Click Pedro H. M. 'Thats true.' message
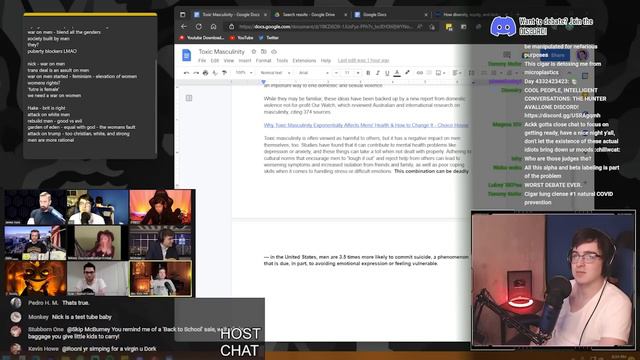 (x=59, y=303)
